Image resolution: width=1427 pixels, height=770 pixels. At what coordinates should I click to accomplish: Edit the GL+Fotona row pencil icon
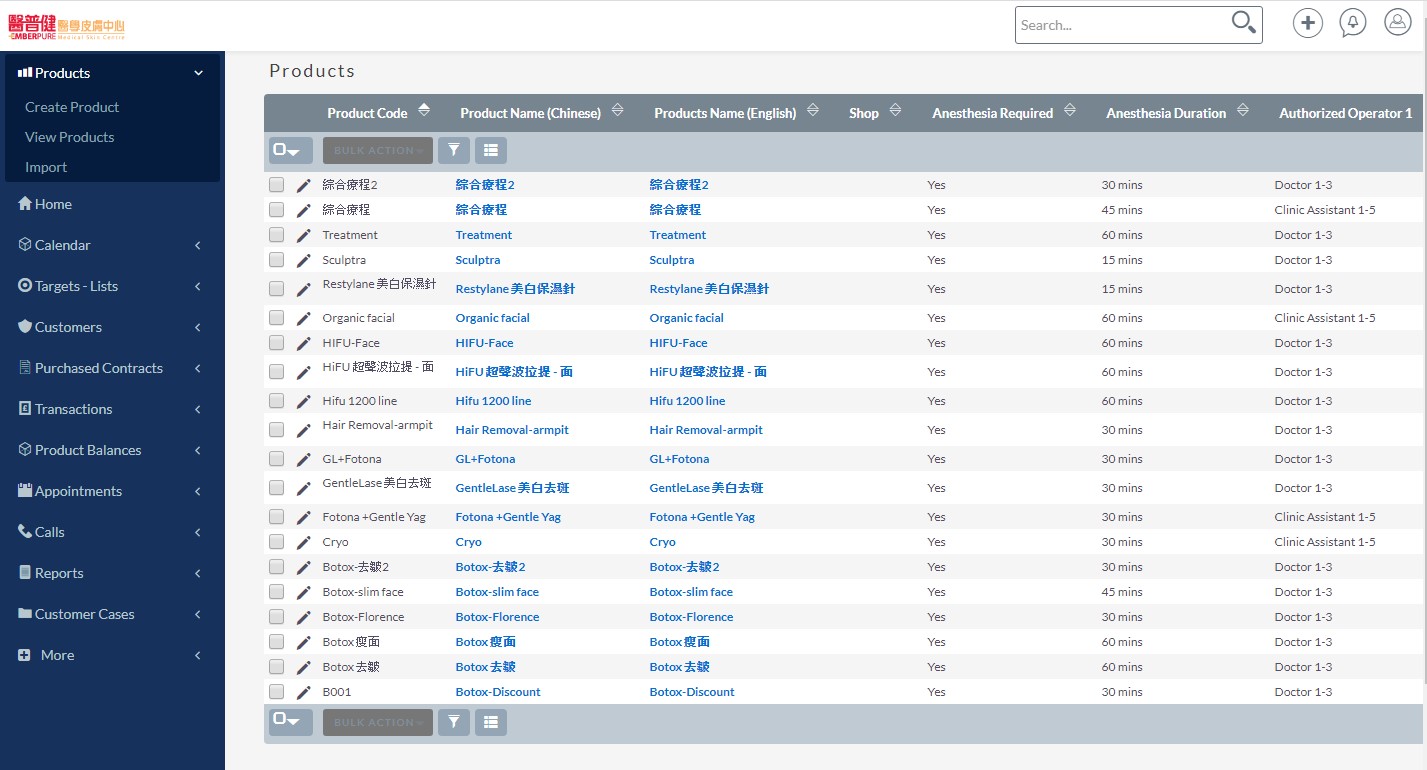(304, 459)
